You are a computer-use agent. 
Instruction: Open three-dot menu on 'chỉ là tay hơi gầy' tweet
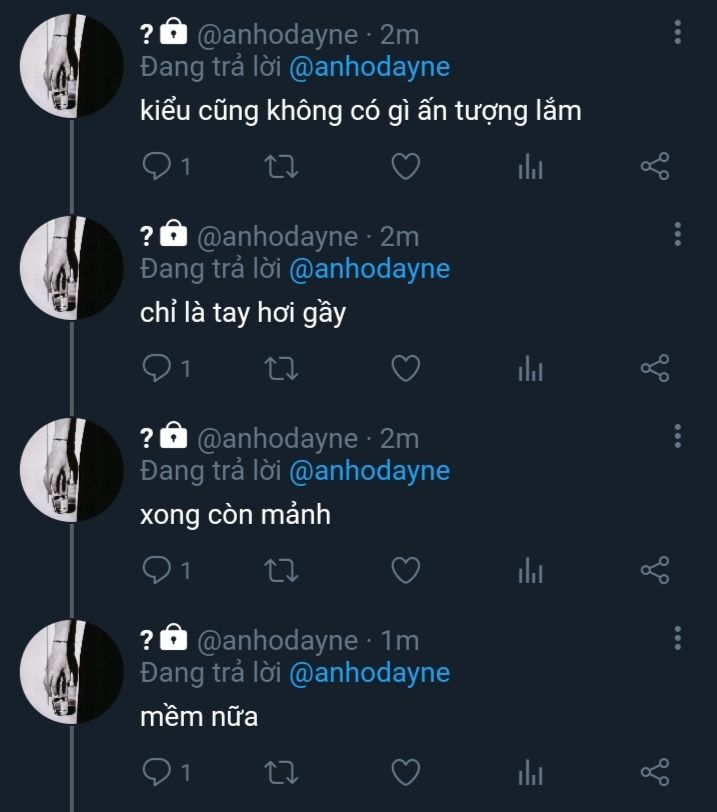click(678, 235)
